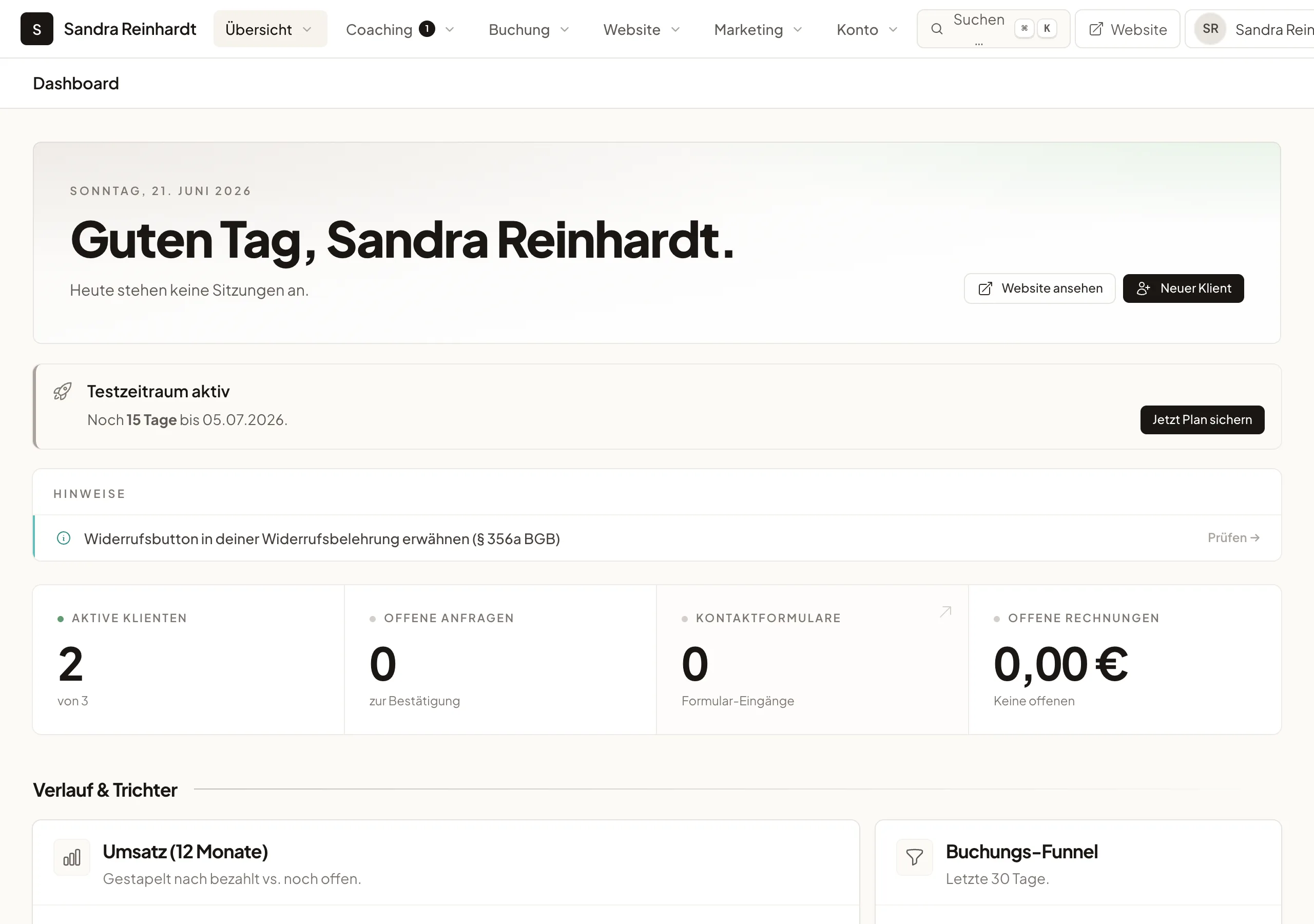Open Kontaktformulare via arrow icon
The image size is (1314, 924).
[945, 611]
